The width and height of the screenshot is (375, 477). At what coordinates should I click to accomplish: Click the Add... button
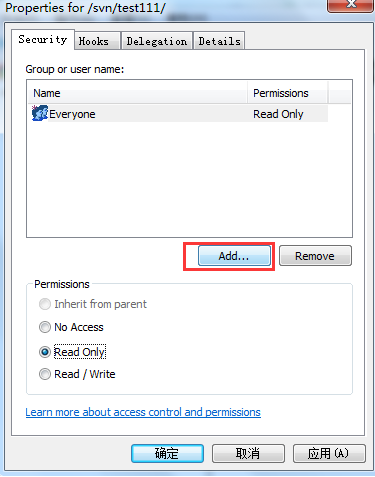click(x=234, y=256)
